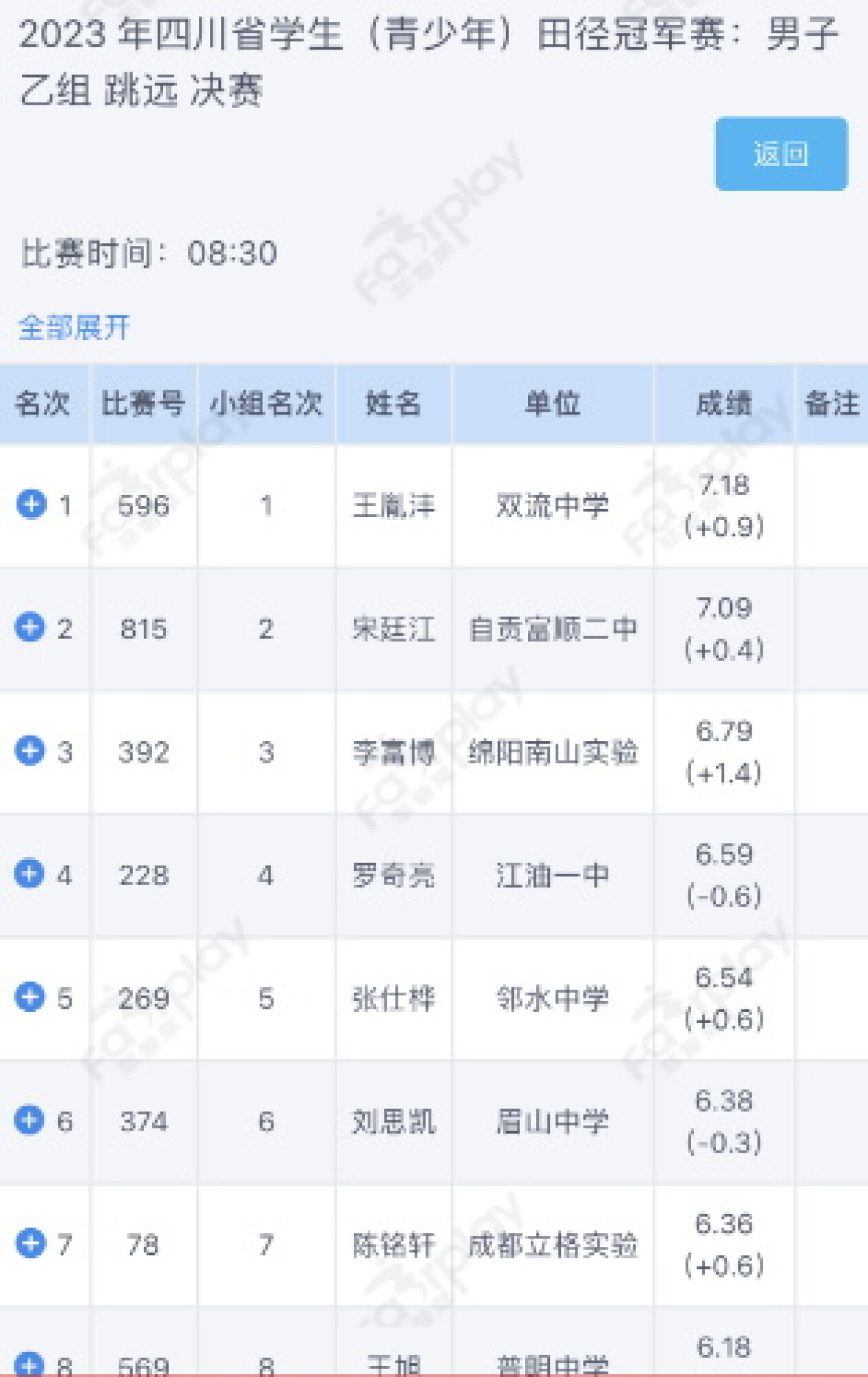Screen dimensions: 868x1377
Task: Click plus icon beside rank 4
Action: pyautogui.click(x=30, y=874)
